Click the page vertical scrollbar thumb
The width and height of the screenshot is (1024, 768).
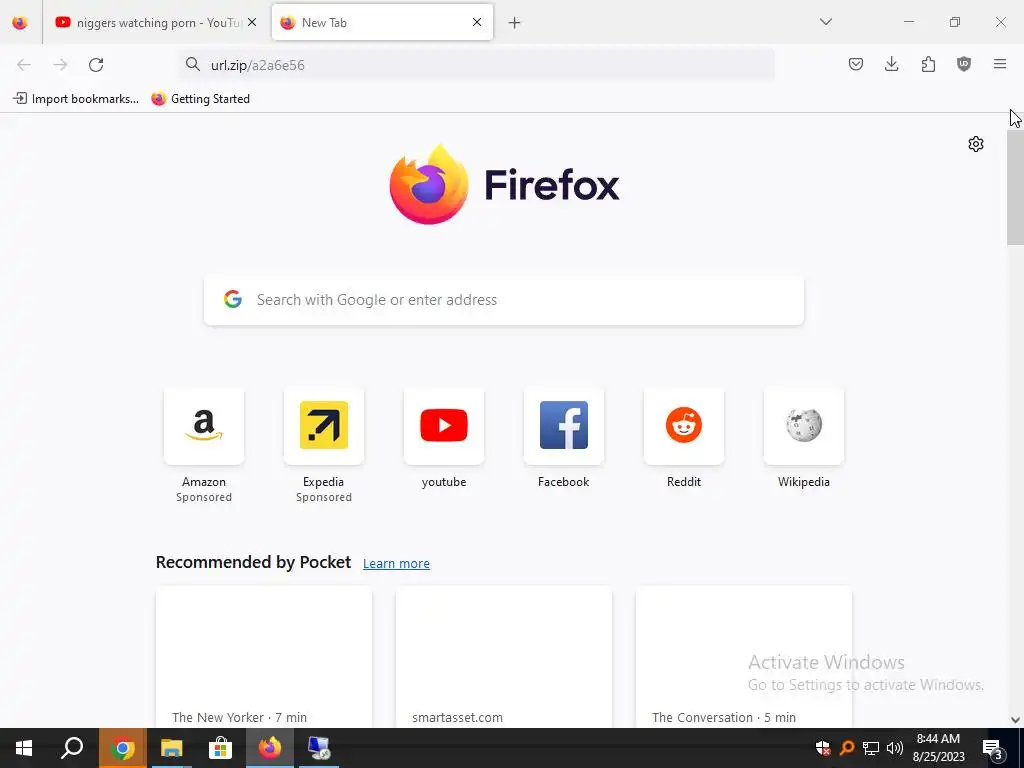[1015, 187]
